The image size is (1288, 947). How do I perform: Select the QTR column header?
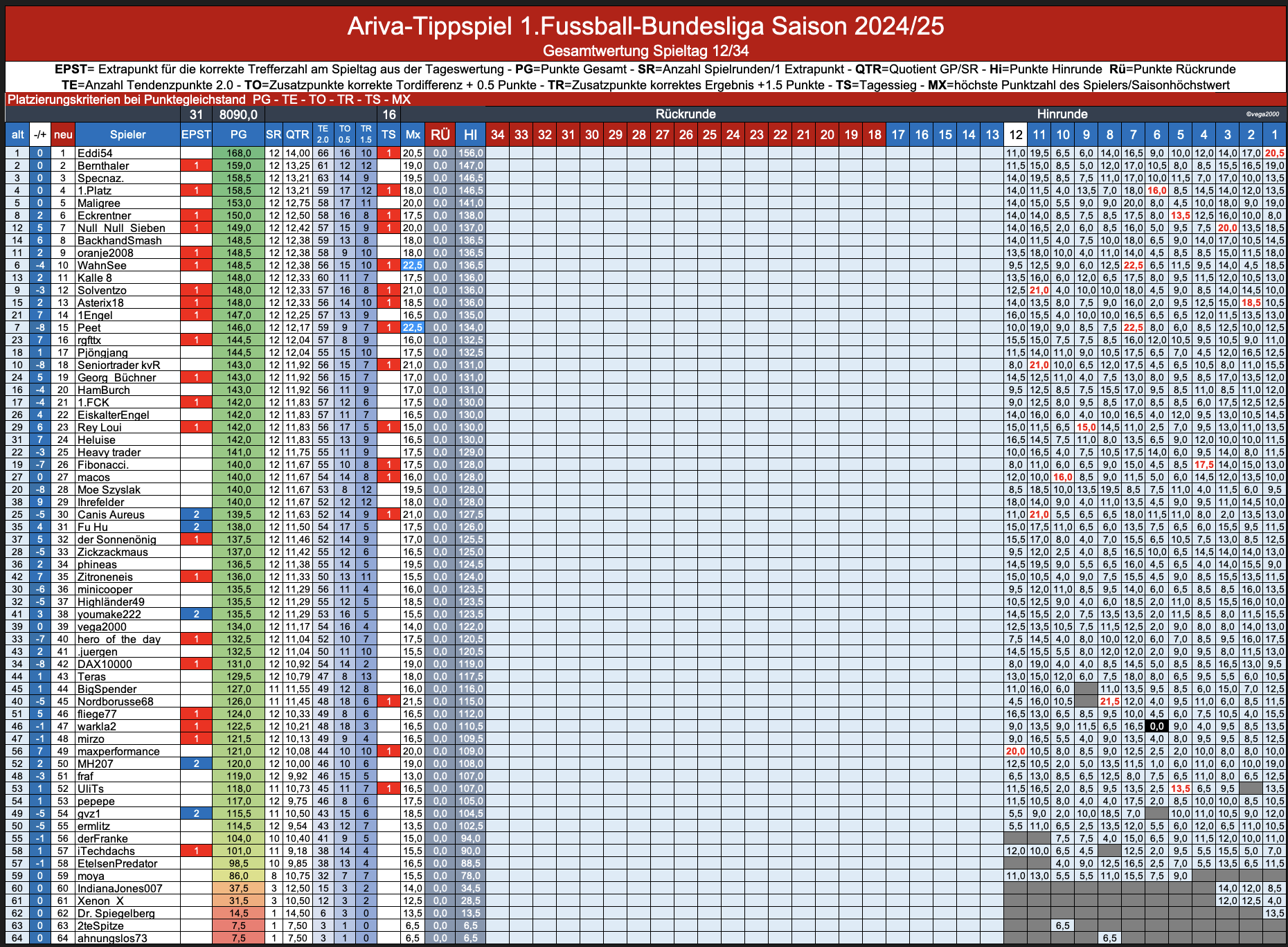[298, 135]
